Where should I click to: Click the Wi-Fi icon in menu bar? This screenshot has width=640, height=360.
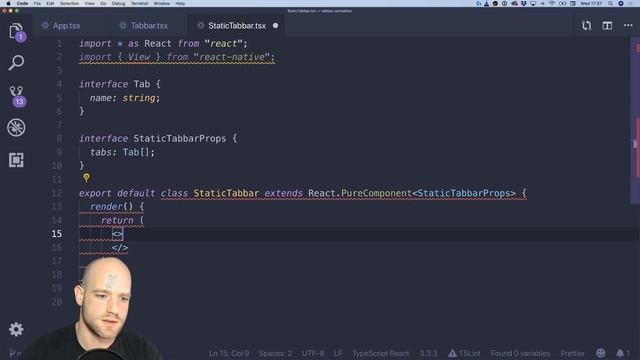click(552, 3)
